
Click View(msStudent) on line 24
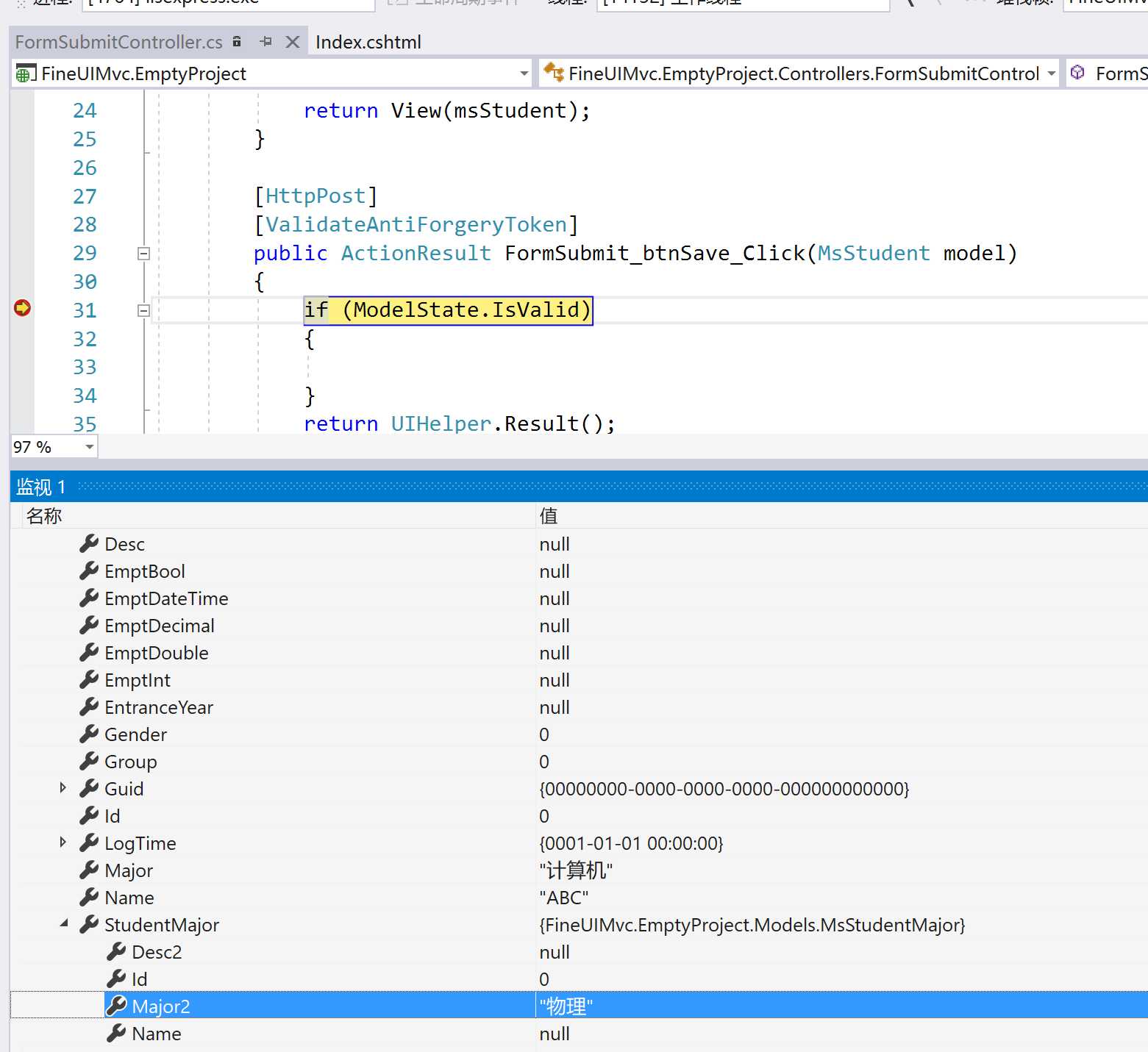point(484,111)
